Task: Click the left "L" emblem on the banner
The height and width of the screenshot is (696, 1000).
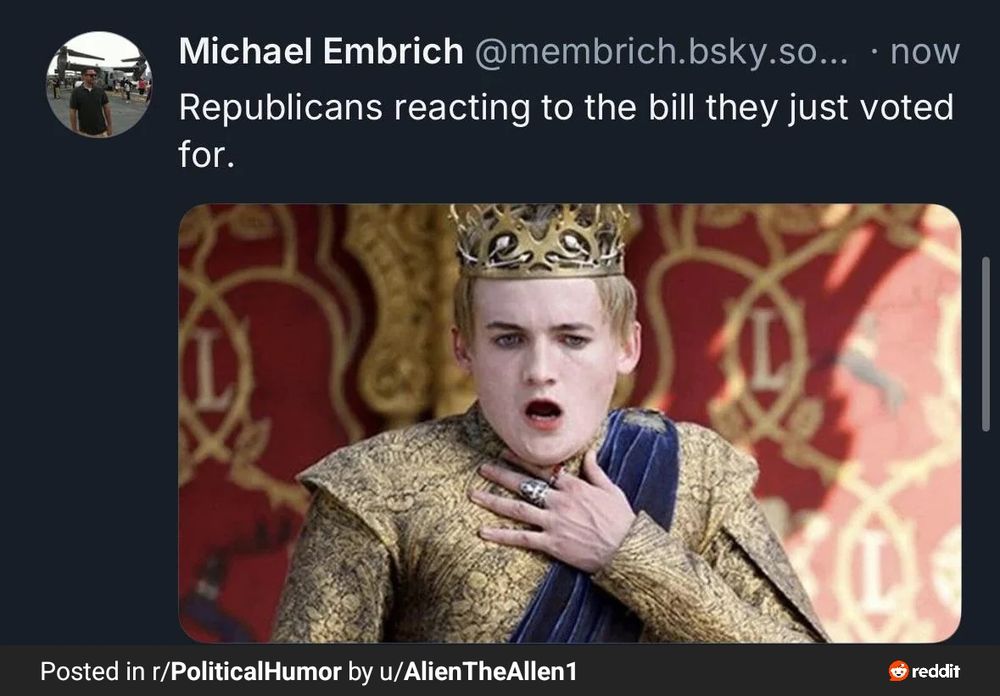Action: tap(210, 371)
